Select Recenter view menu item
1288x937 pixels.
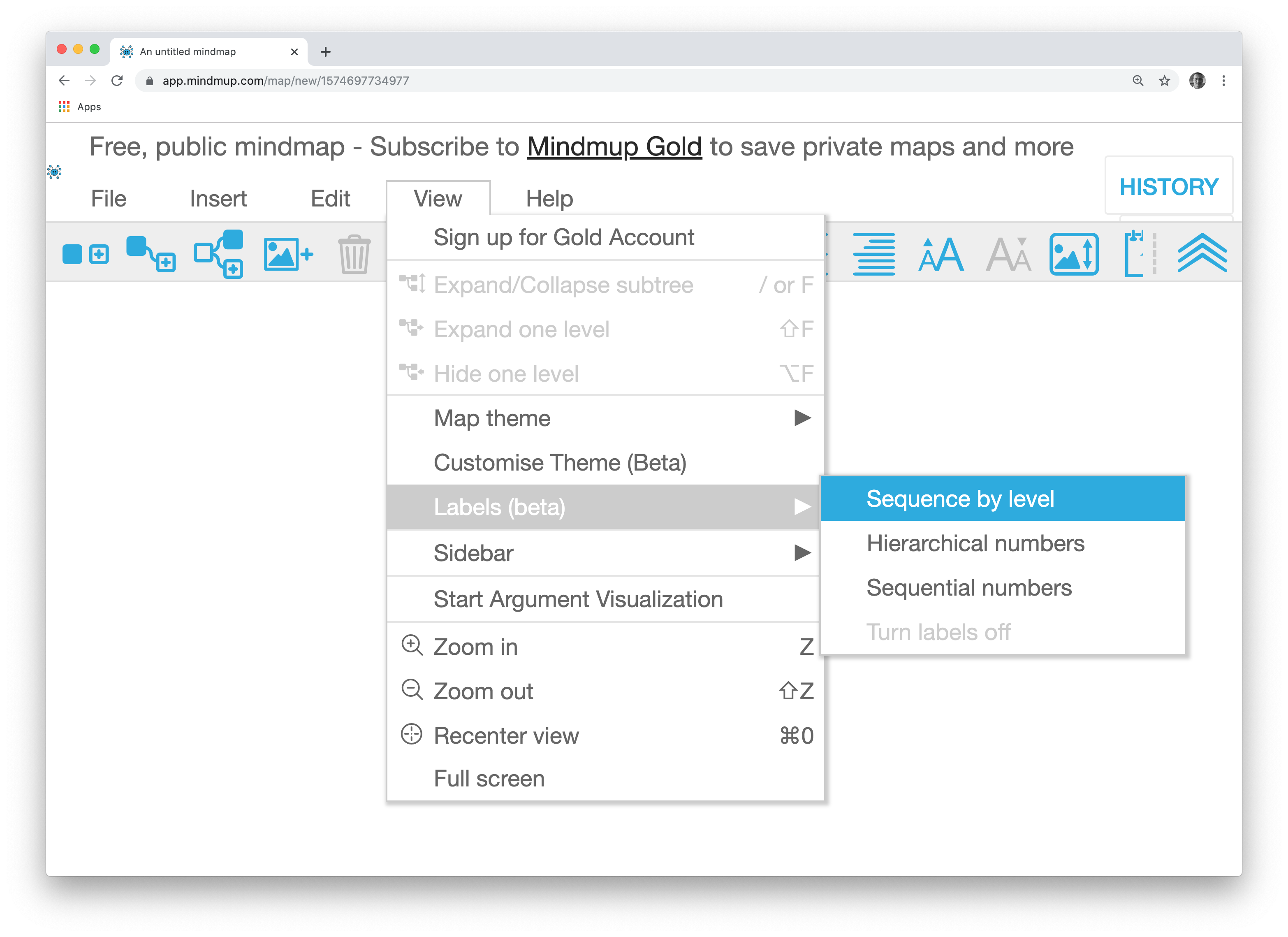(x=605, y=735)
